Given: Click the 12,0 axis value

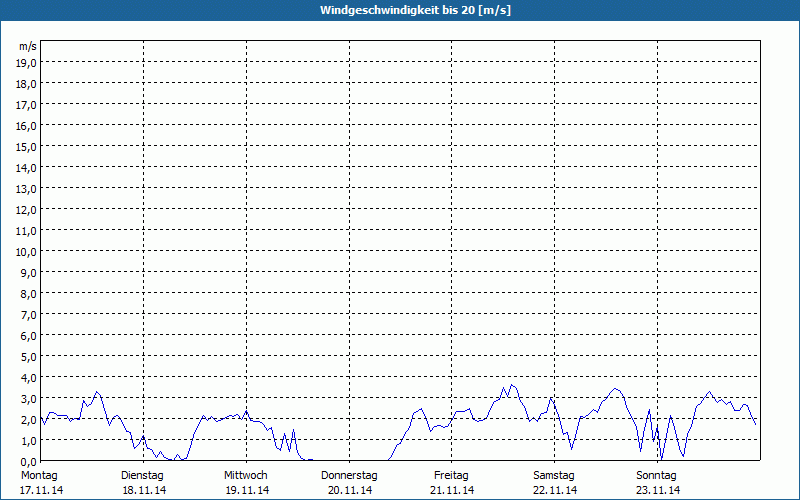Looking at the screenshot, I should coord(26,210).
